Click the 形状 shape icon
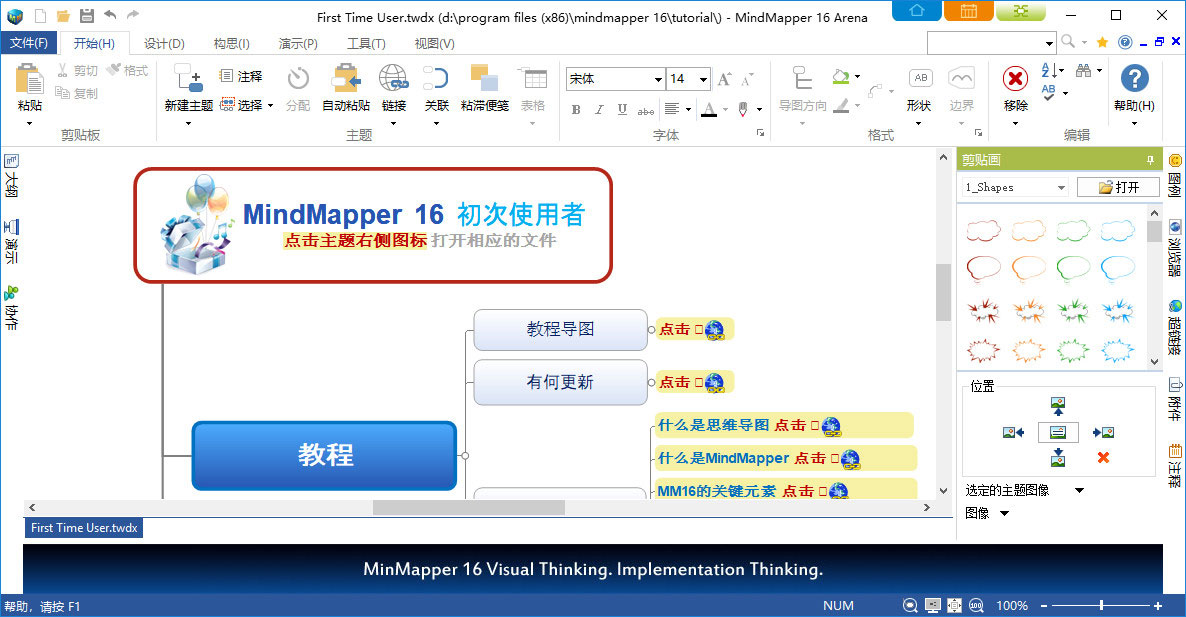 point(920,79)
